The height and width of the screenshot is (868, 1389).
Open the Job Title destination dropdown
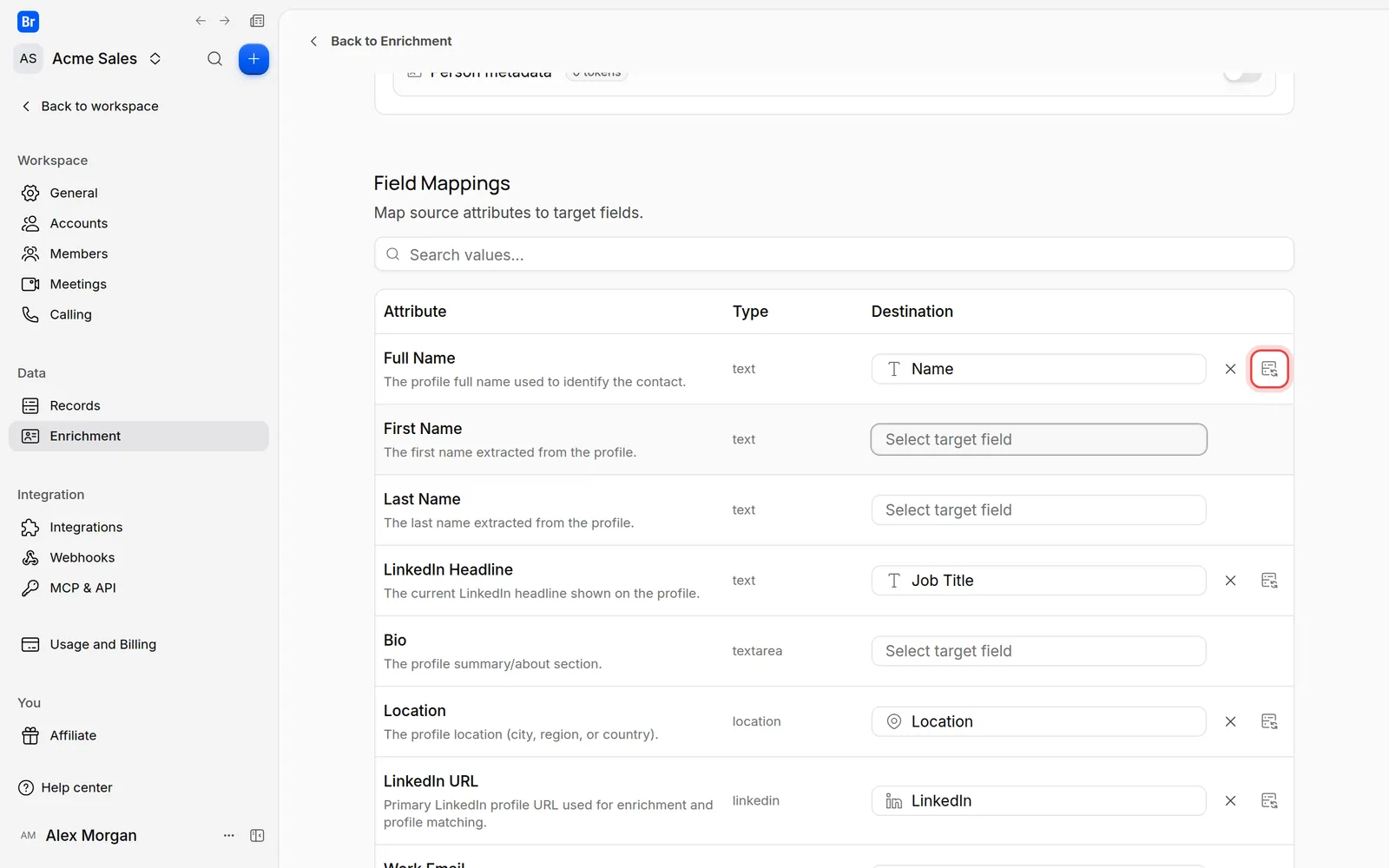pyautogui.click(x=1038, y=581)
